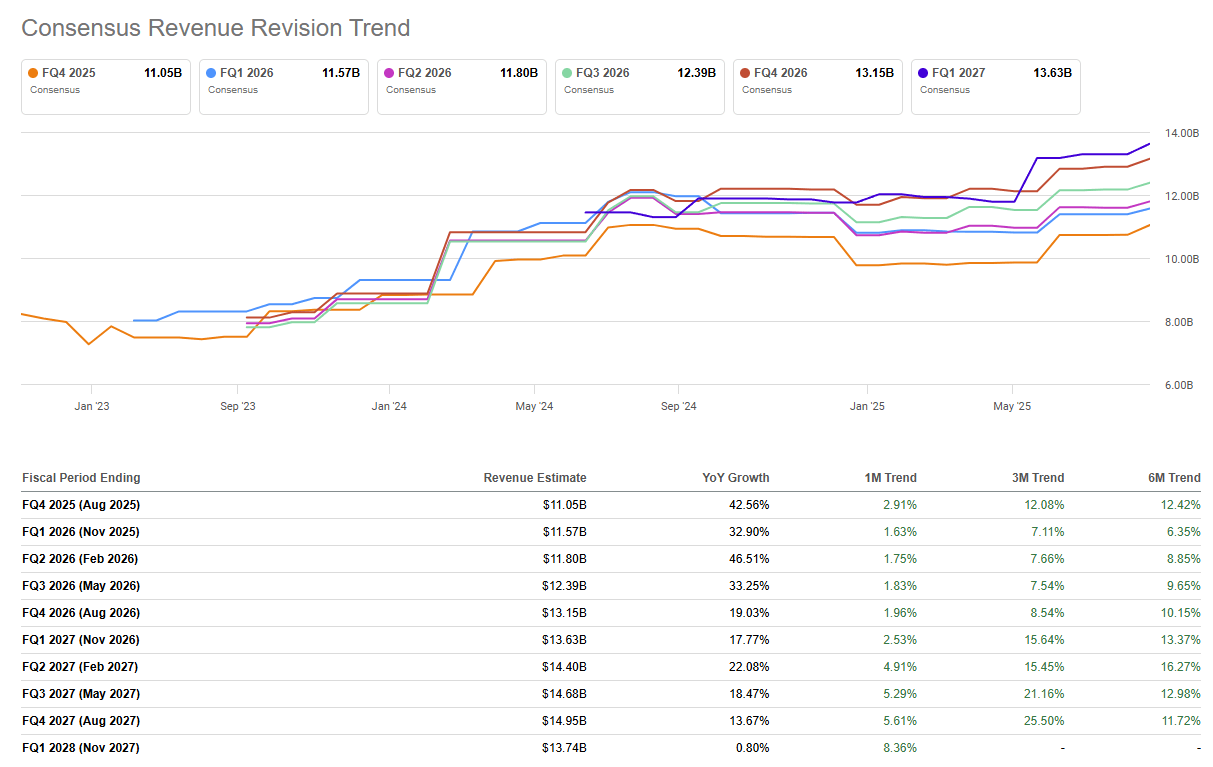Select the FQ2 2027 (Feb 2027) row label
This screenshot has width=1213, height=767.
pos(80,667)
